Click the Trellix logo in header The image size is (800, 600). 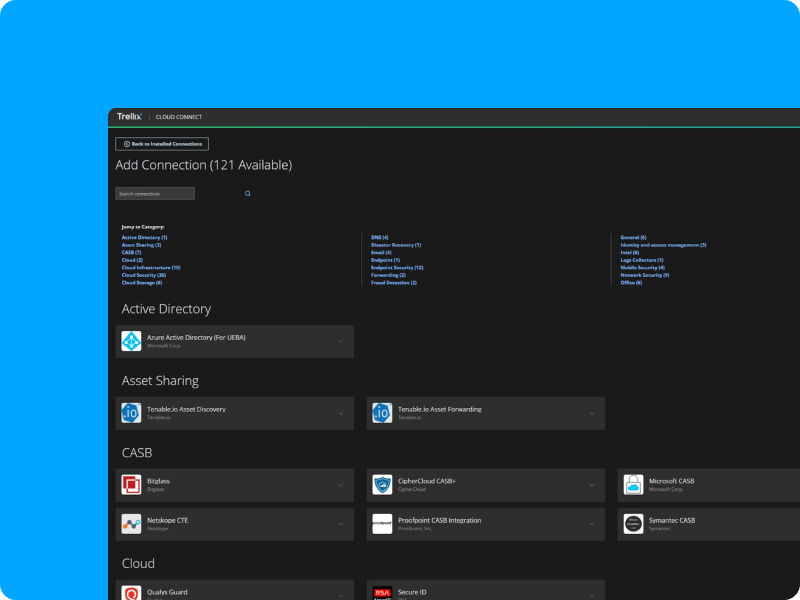tap(129, 117)
